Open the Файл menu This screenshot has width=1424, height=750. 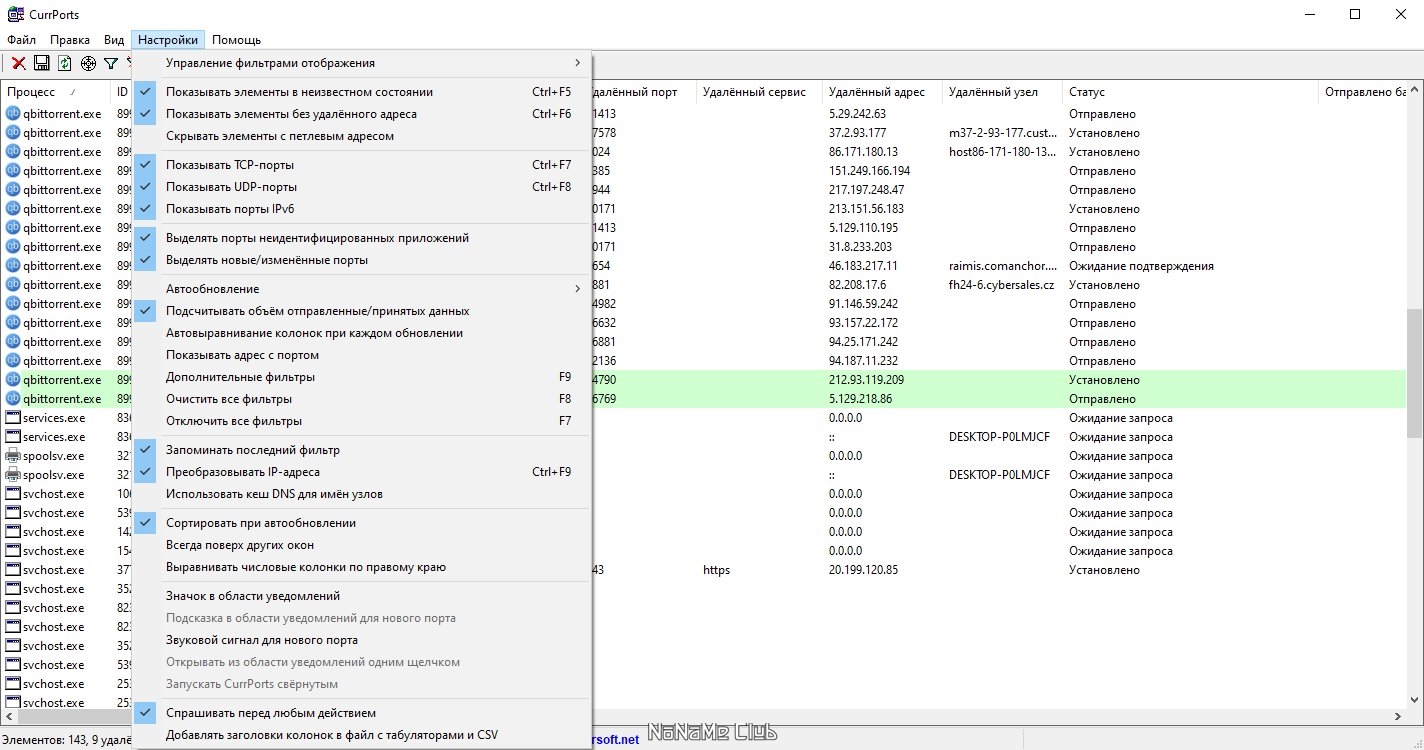tap(21, 40)
